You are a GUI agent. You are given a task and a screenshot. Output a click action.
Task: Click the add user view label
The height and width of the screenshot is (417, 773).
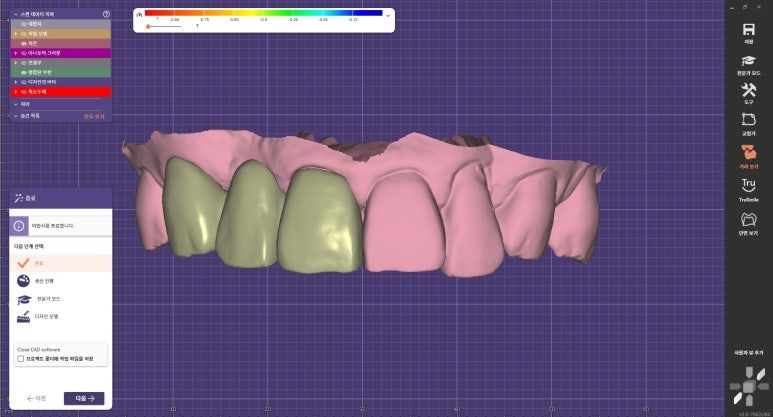click(x=748, y=353)
